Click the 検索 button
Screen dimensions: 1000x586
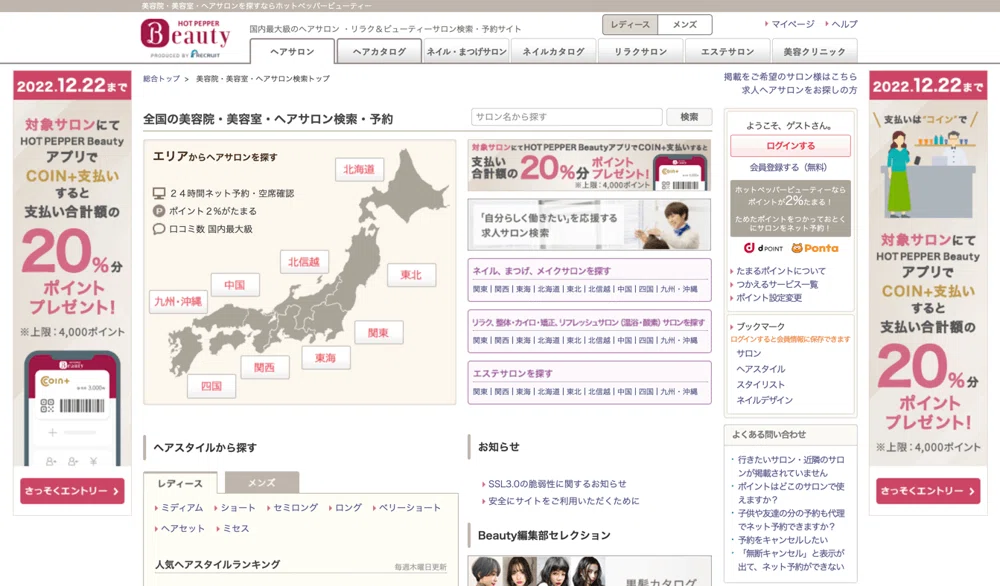689,117
